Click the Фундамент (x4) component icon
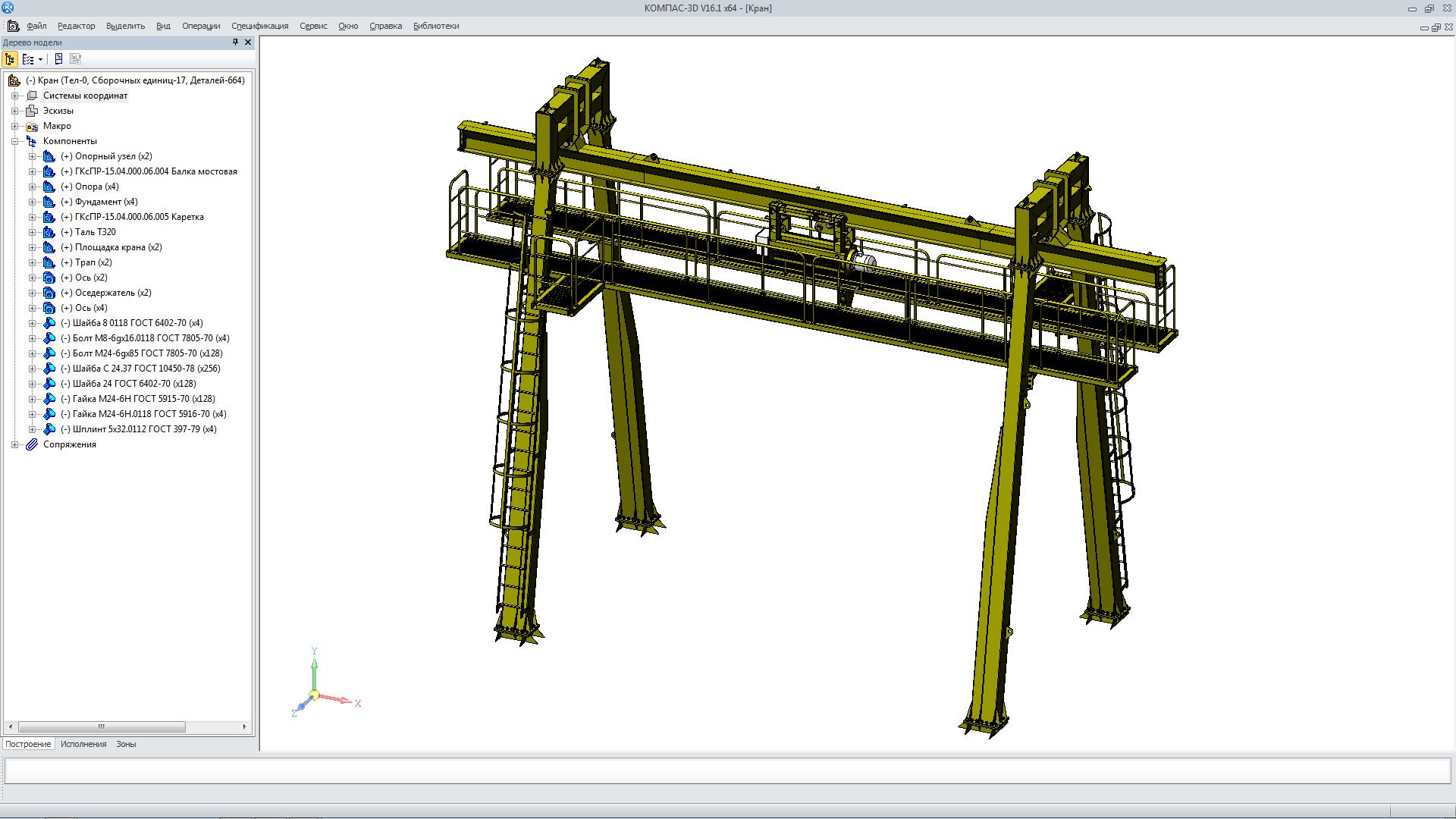Image resolution: width=1456 pixels, height=819 pixels. 49,202
